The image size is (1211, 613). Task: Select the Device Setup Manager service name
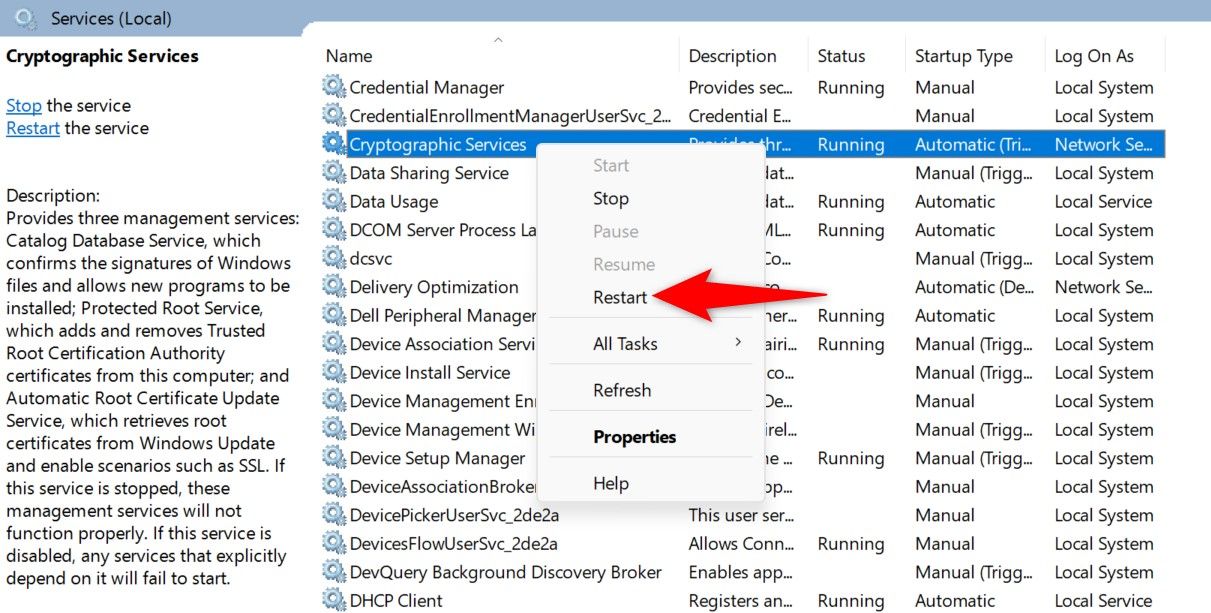438,458
